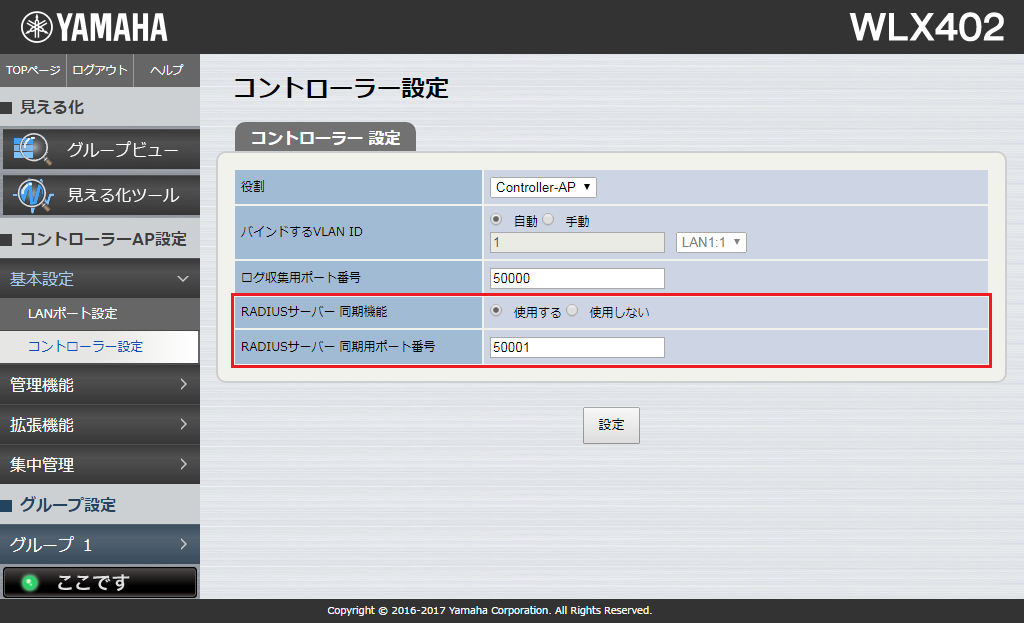1024x623 pixels.
Task: Select 手動 for the bind VLAN ID
Action: click(548, 220)
